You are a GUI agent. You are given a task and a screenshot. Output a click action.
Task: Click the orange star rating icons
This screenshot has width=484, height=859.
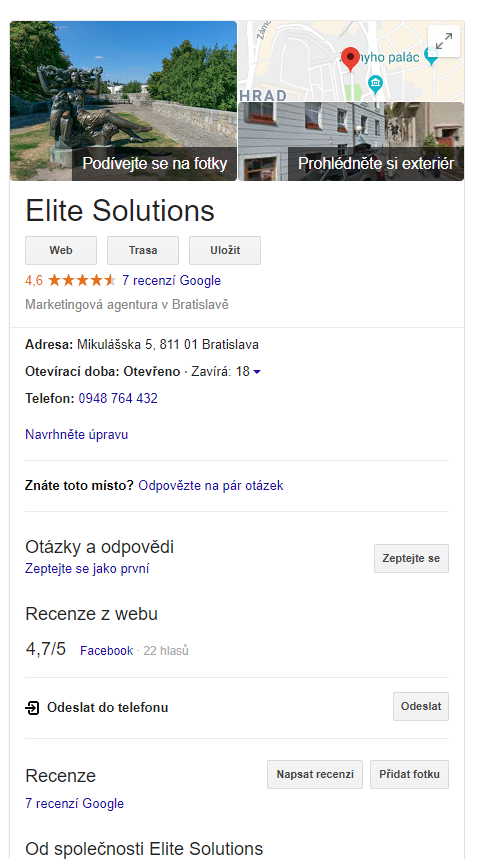[x=82, y=280]
